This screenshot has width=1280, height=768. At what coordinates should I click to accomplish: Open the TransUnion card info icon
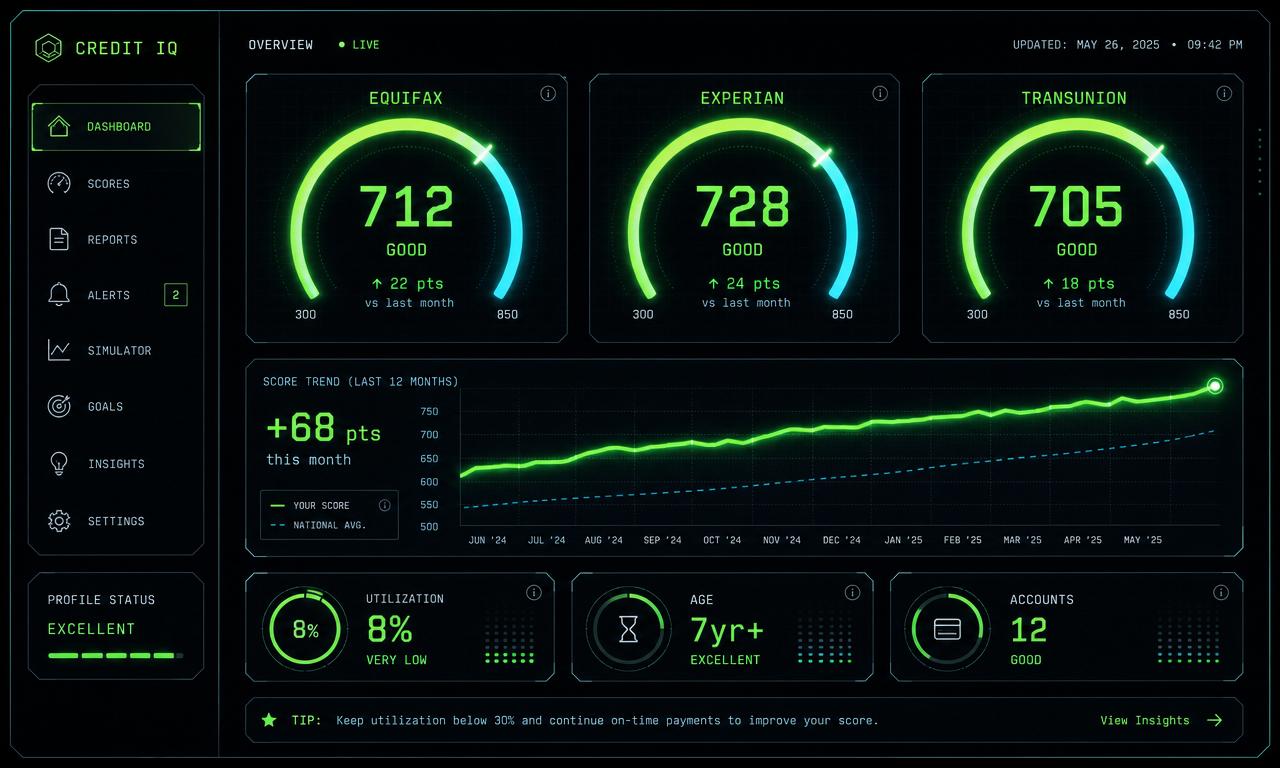pos(1224,93)
